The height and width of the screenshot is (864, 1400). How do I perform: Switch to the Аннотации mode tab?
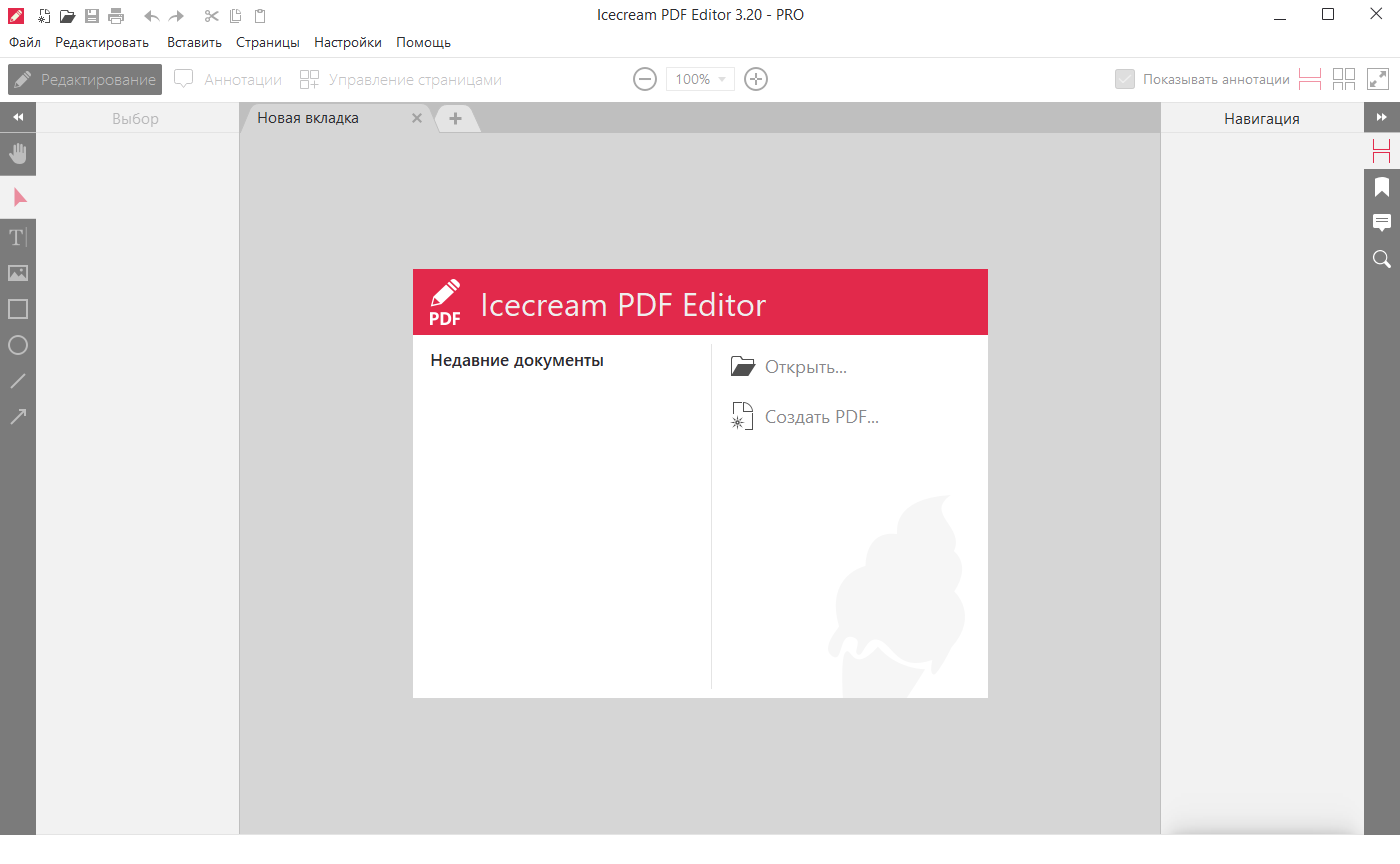point(227,78)
